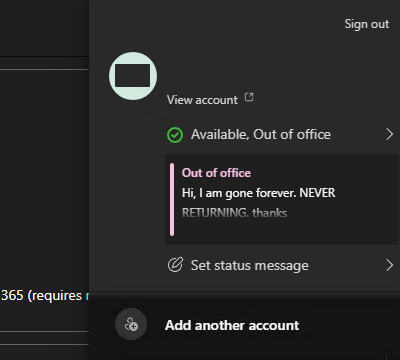Click the Set status message edit icon
The image size is (400, 360).
[x=175, y=265]
